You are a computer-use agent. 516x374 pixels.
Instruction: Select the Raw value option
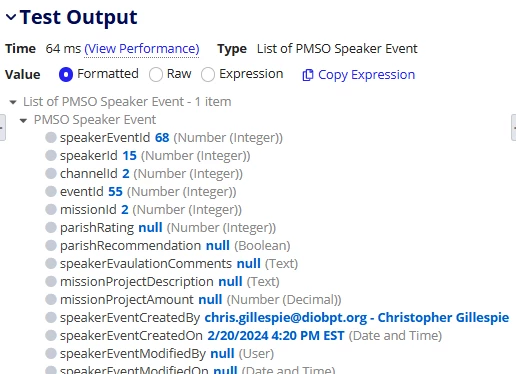click(x=156, y=74)
